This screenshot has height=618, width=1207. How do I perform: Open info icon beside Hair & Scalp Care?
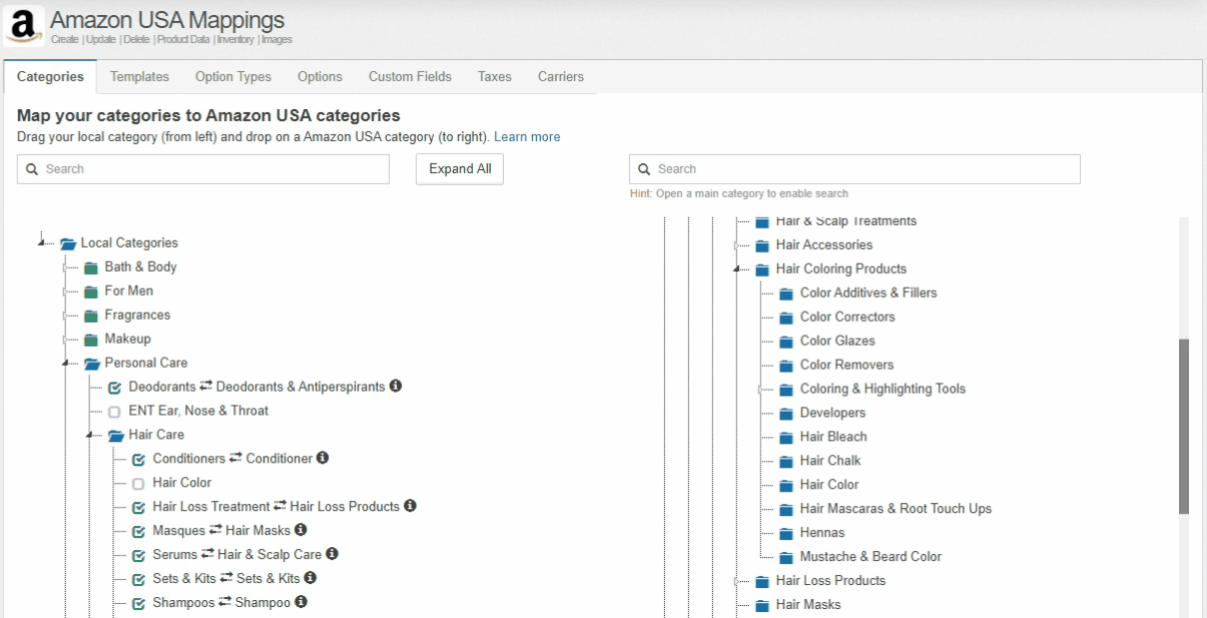coord(332,554)
